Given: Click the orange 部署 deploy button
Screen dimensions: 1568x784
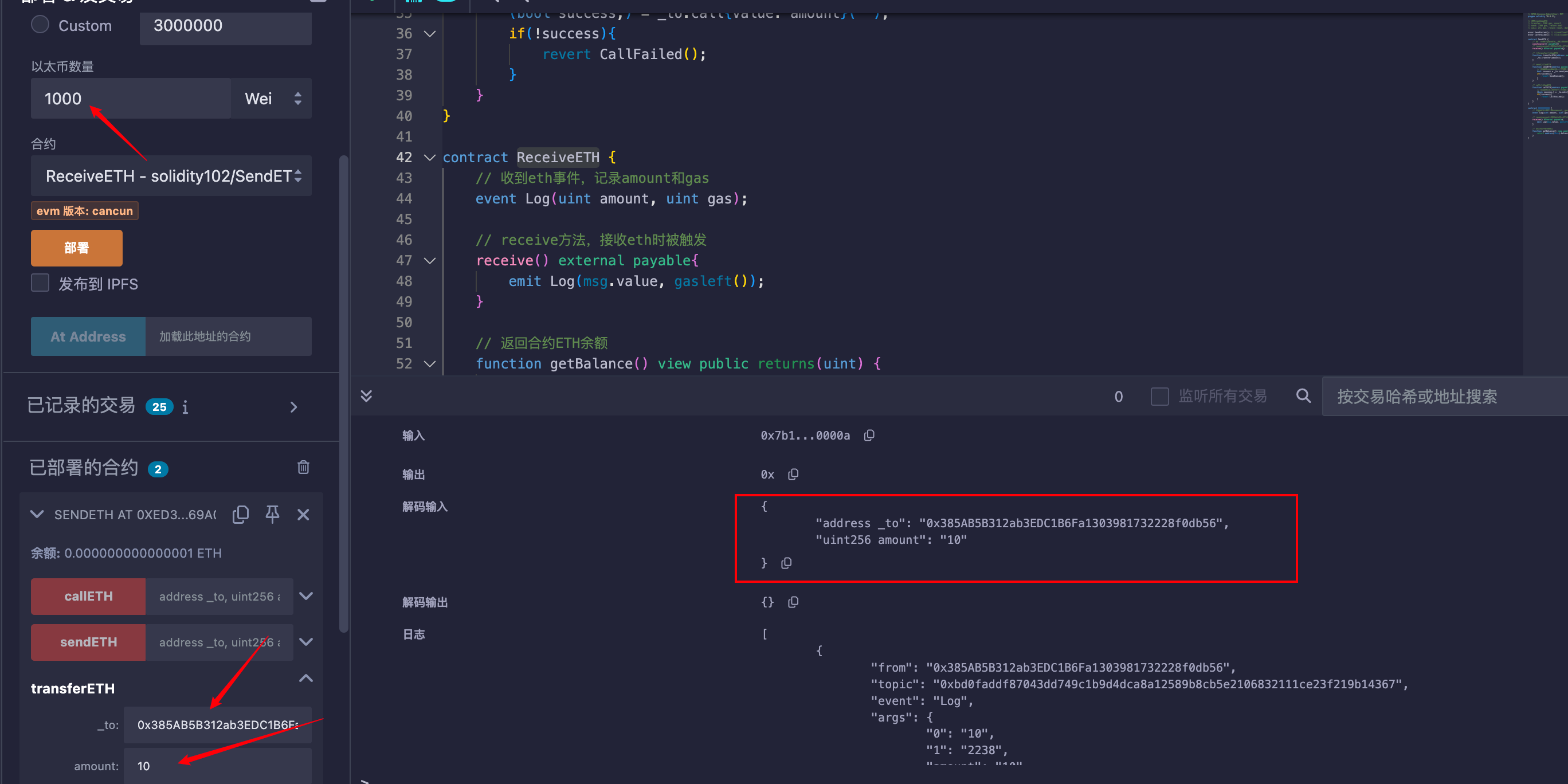Looking at the screenshot, I should pyautogui.click(x=77, y=248).
